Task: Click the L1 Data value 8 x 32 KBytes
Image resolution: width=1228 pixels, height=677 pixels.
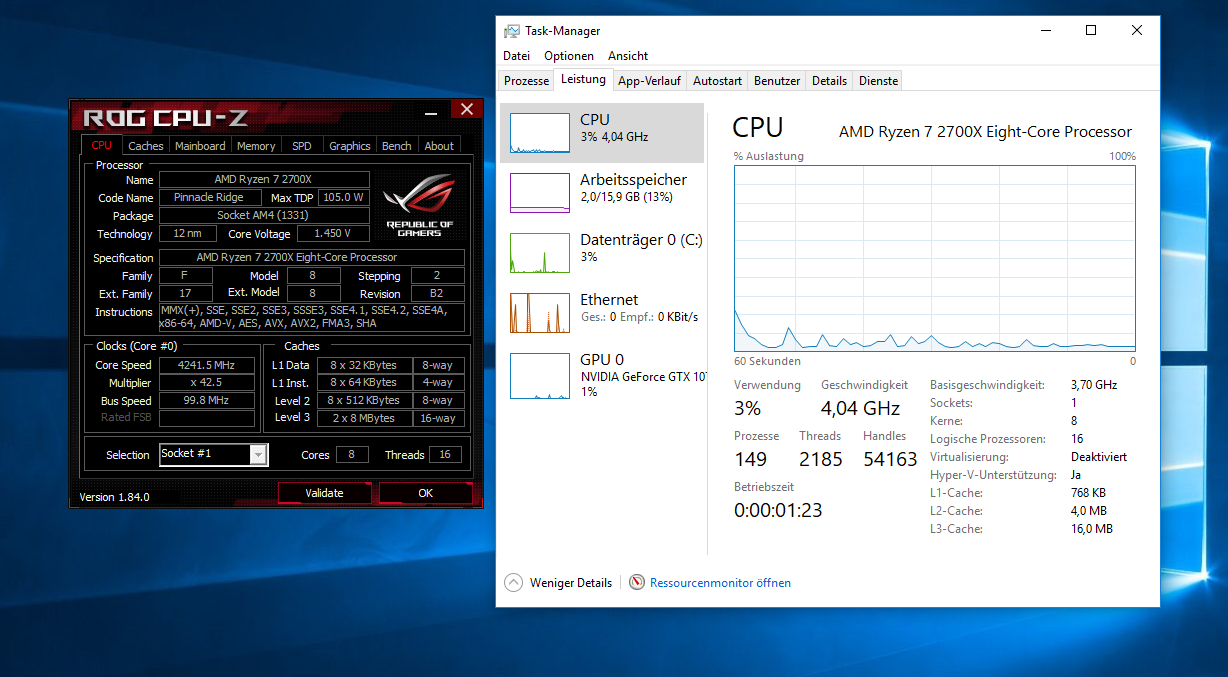Action: click(x=364, y=365)
